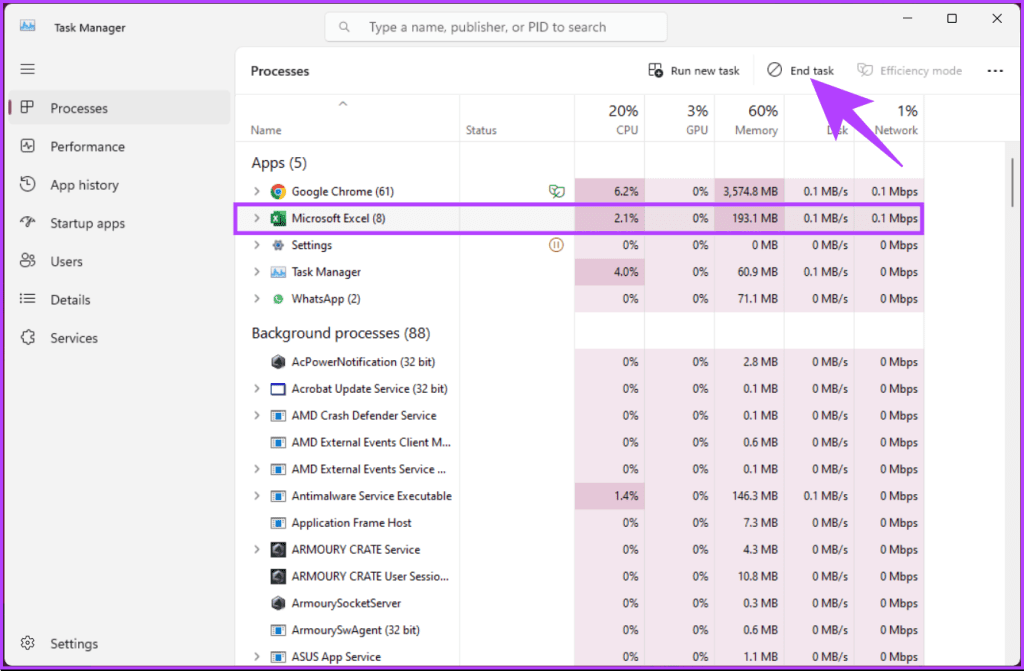Expand the Settings process group

point(257,245)
